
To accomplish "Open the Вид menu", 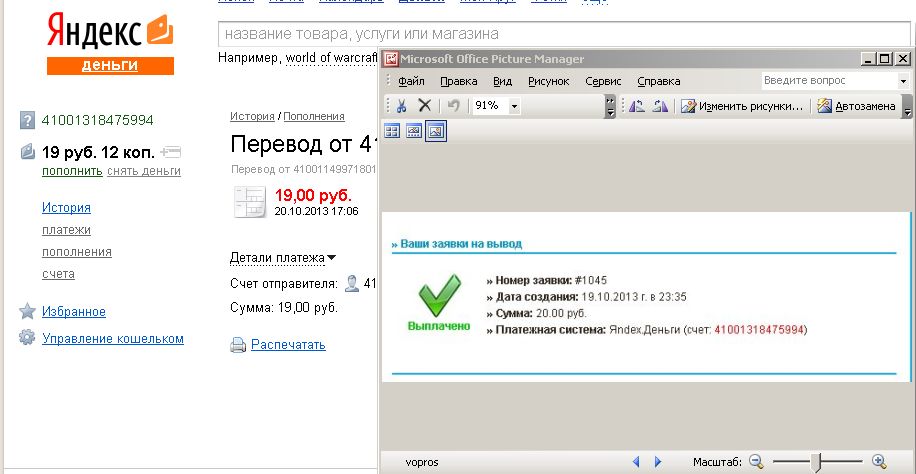I will (x=502, y=81).
